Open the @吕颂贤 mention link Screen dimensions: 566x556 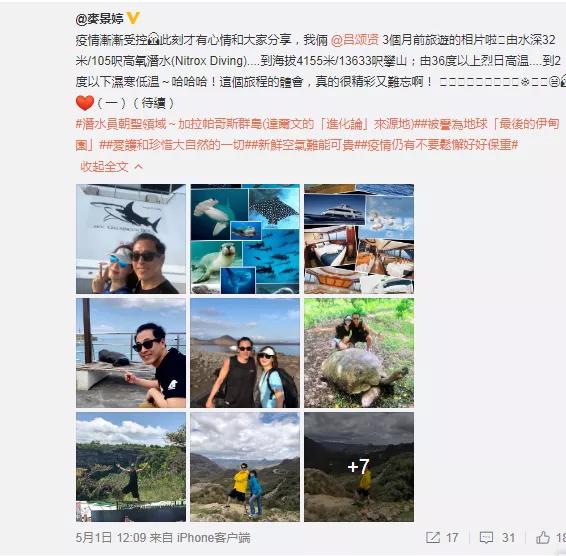pyautogui.click(x=354, y=40)
